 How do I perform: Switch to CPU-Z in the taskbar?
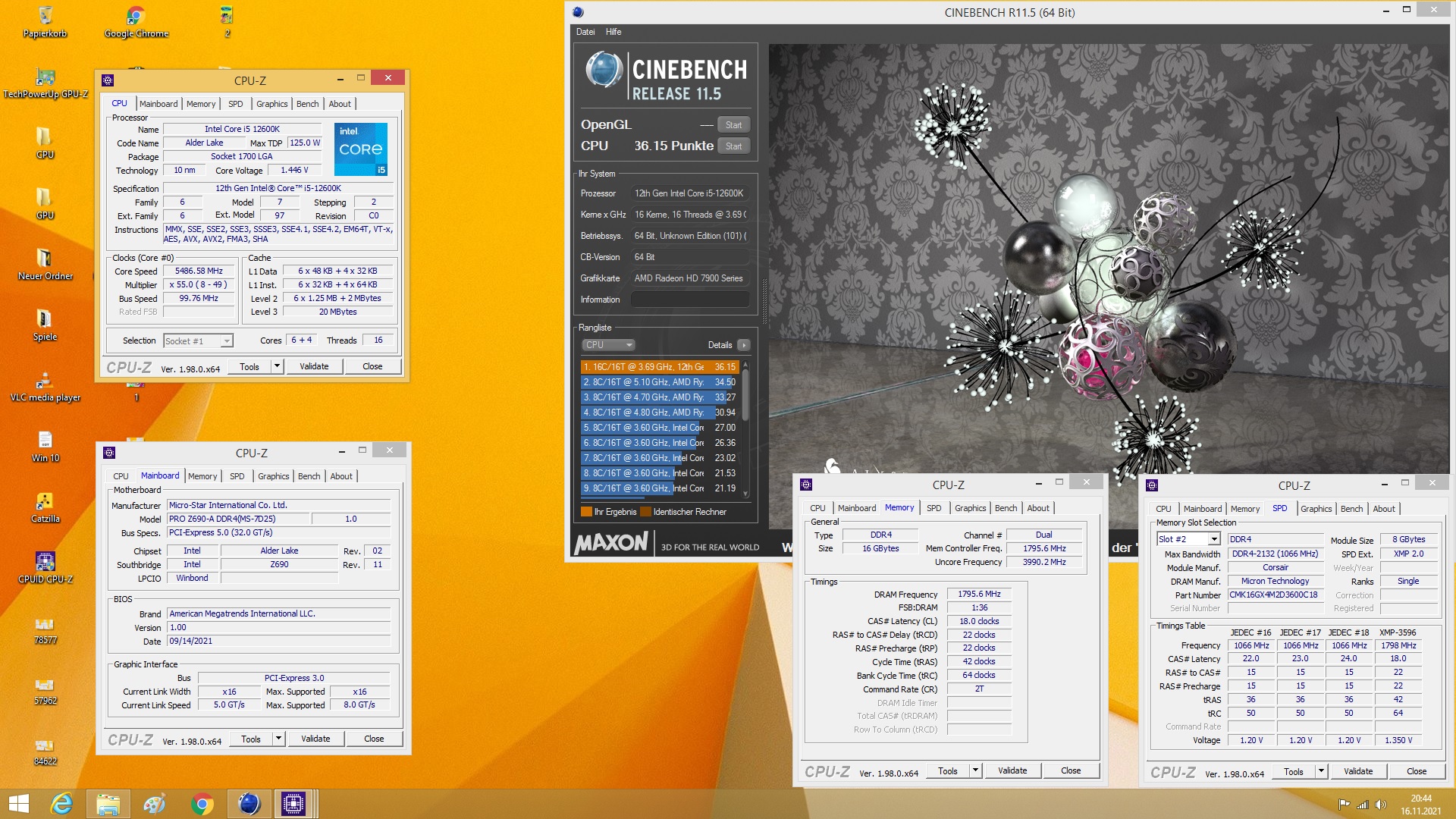[293, 804]
